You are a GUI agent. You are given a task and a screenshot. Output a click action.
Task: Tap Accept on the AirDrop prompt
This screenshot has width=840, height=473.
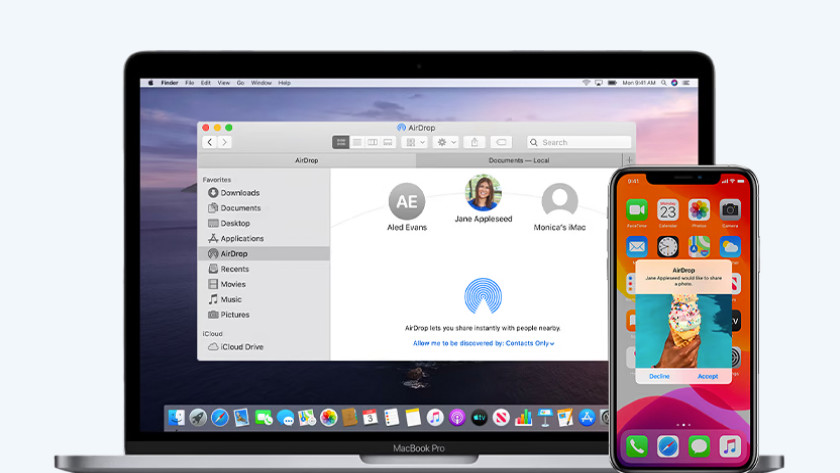click(708, 376)
